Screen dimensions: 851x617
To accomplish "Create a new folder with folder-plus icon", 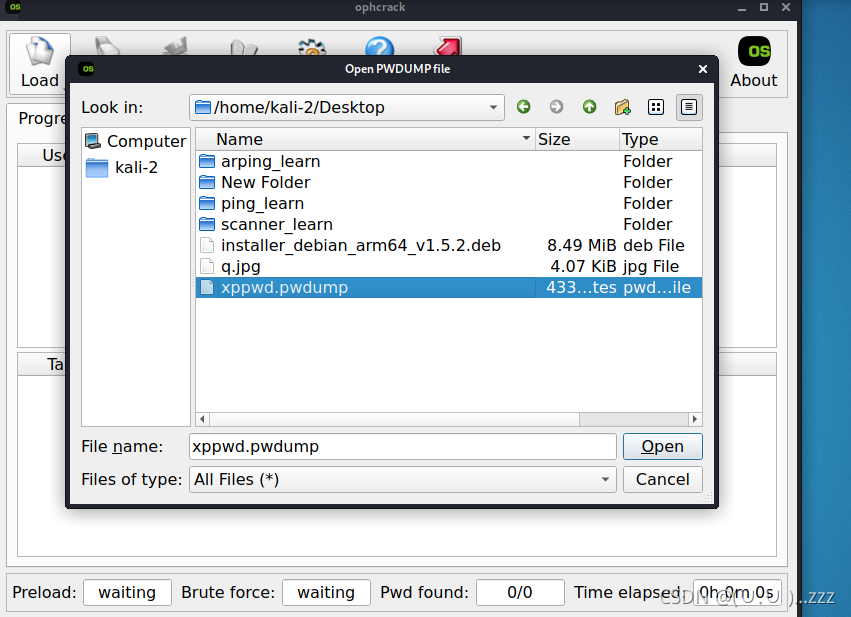I will (623, 107).
